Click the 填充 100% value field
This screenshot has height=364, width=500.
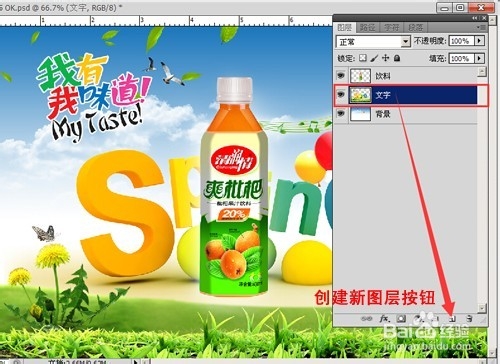(x=462, y=58)
